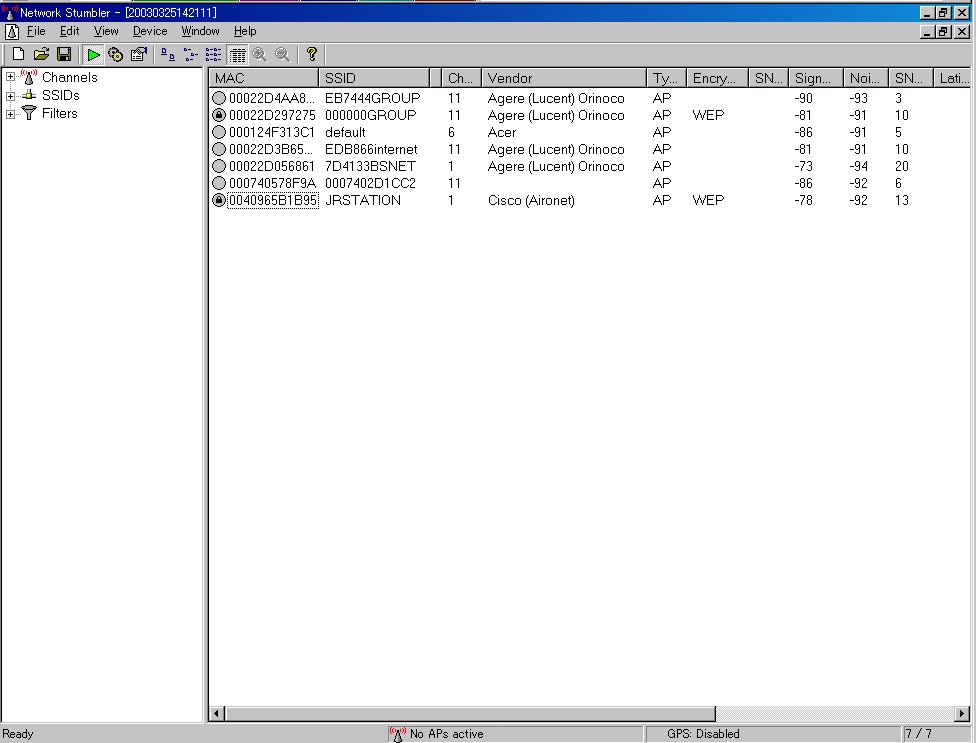976x743 pixels.
Task: Open the Edit menu
Action: click(x=70, y=31)
